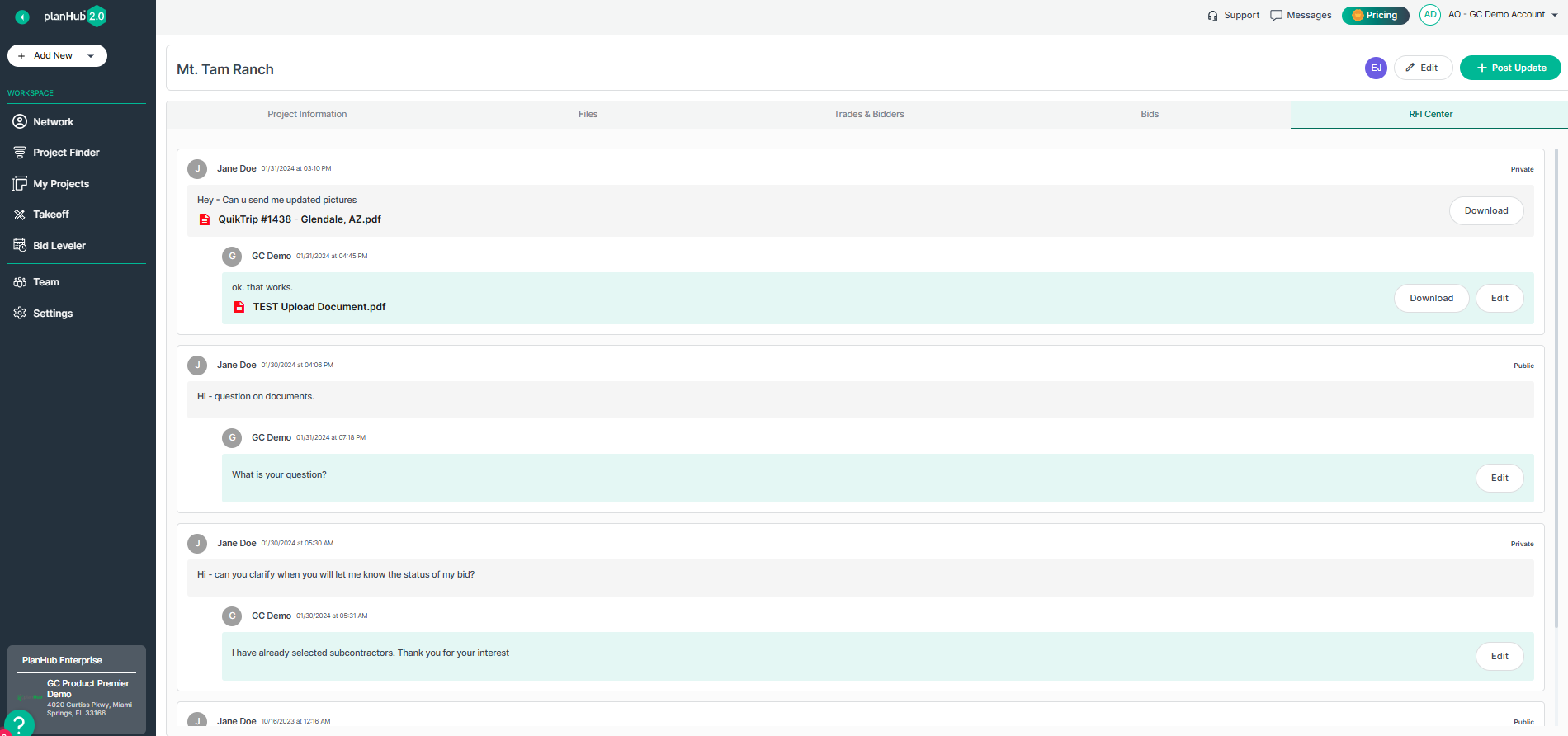Click the Support headset icon
The height and width of the screenshot is (736, 1568).
[1212, 16]
